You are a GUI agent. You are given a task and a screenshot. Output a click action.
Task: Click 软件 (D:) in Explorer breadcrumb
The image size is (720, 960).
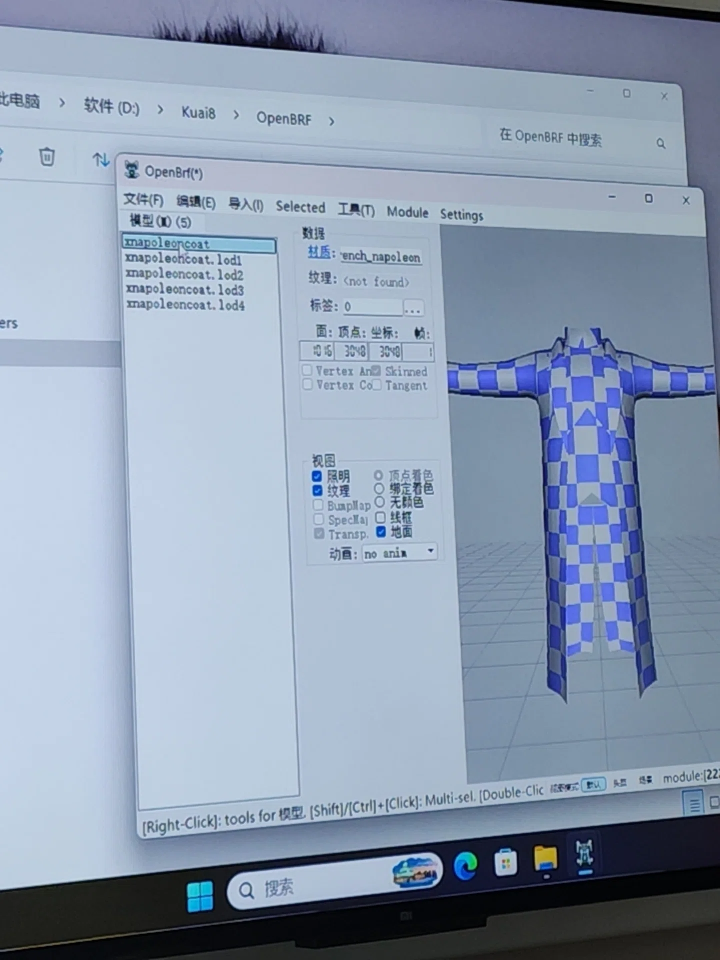pyautogui.click(x=111, y=107)
